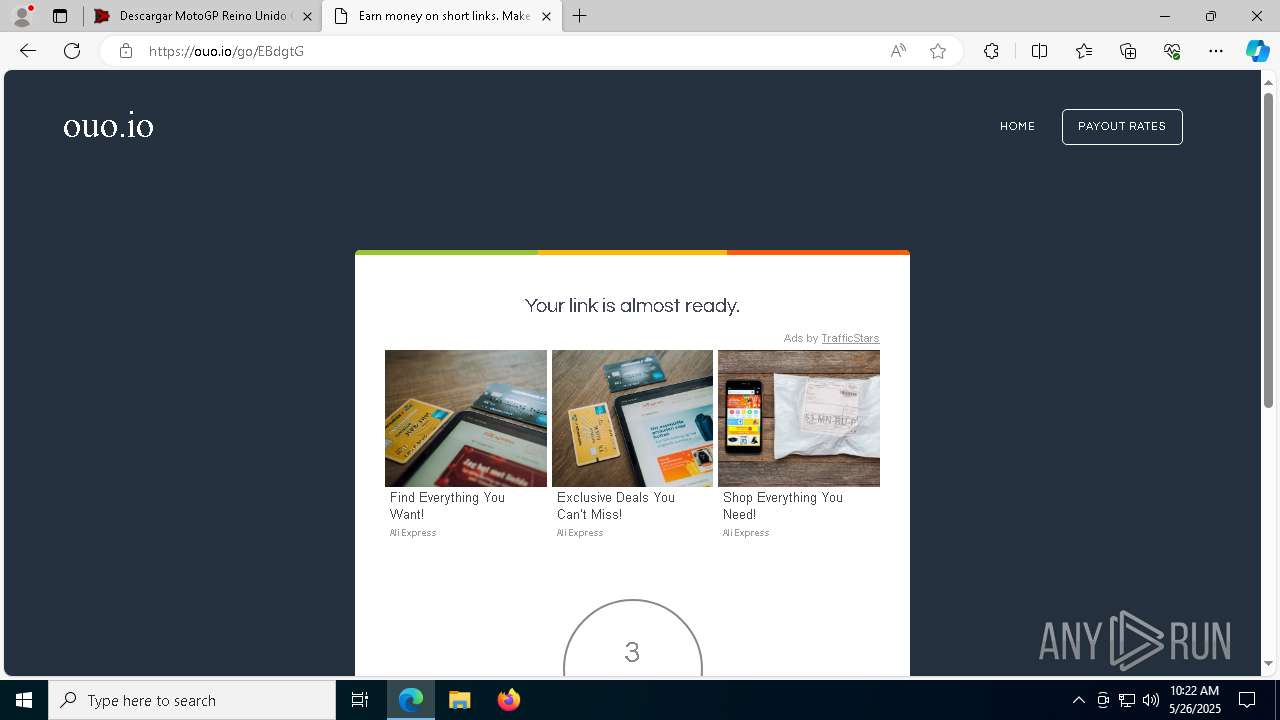The width and height of the screenshot is (1280, 720).
Task: Open the Shop Everything You Need ad image
Action: click(x=799, y=418)
